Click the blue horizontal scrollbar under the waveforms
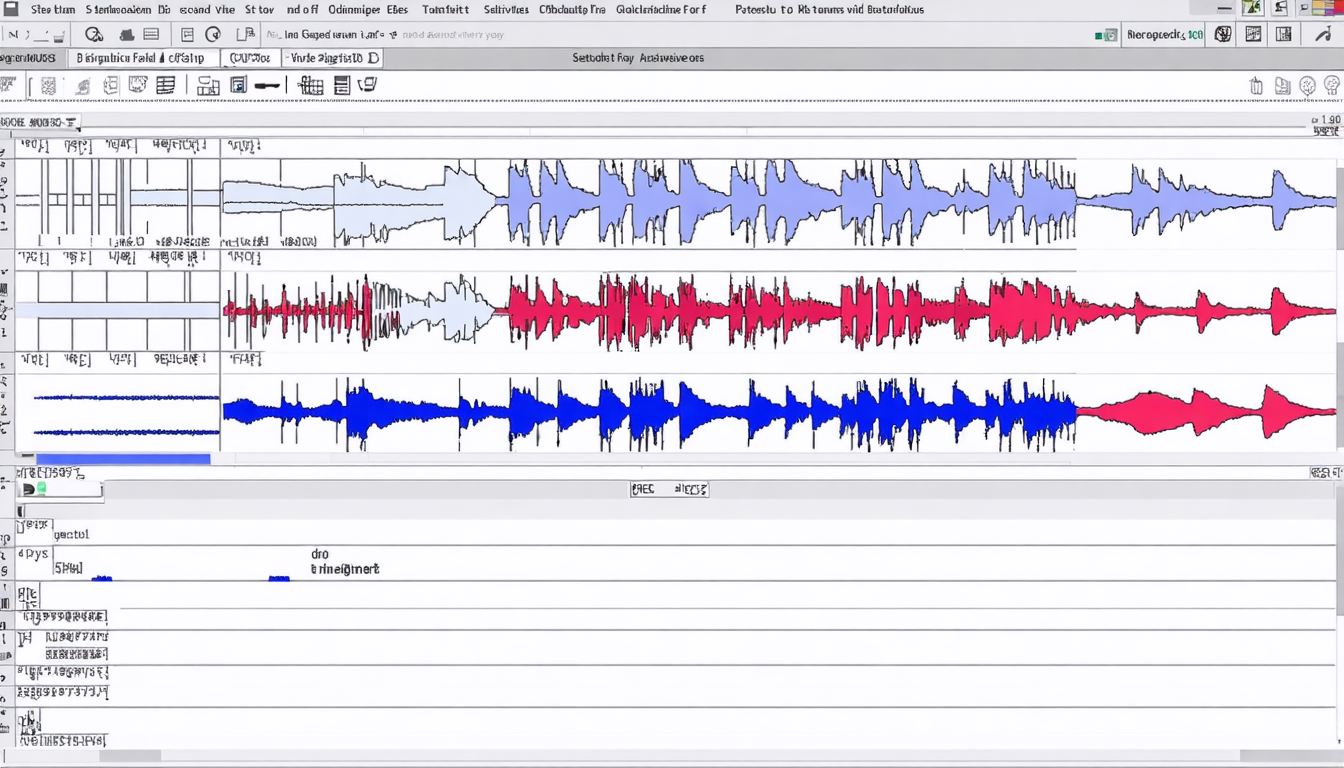Image resolution: width=1344 pixels, height=768 pixels. [x=123, y=459]
